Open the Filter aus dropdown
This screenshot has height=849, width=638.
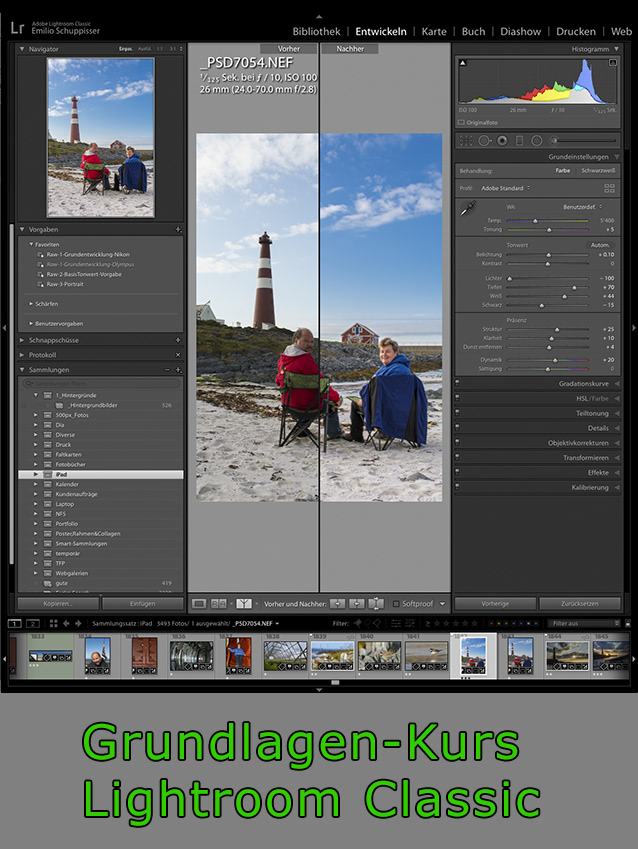tap(584, 623)
